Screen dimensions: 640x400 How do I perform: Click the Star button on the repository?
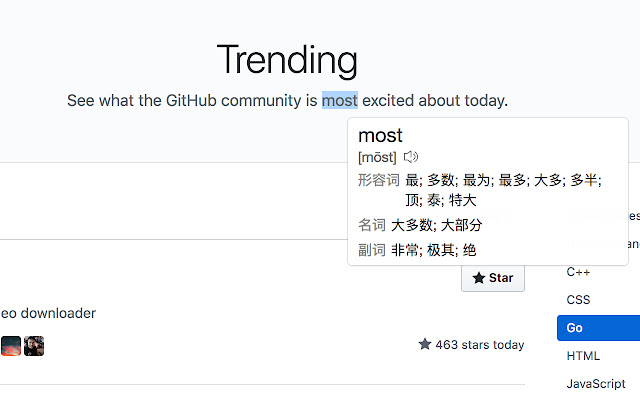(x=493, y=277)
